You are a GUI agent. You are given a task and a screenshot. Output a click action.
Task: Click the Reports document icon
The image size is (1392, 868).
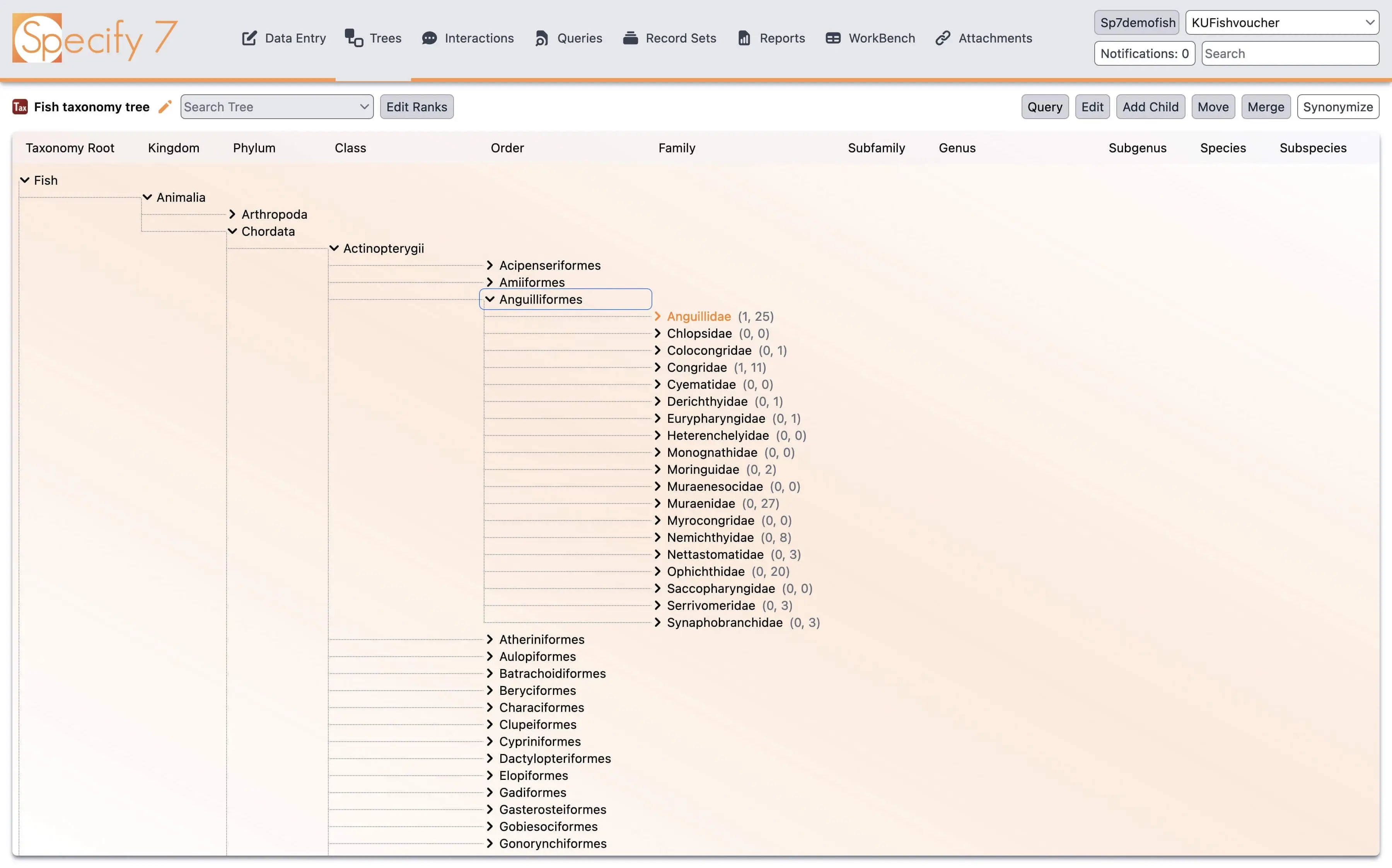[x=744, y=38]
